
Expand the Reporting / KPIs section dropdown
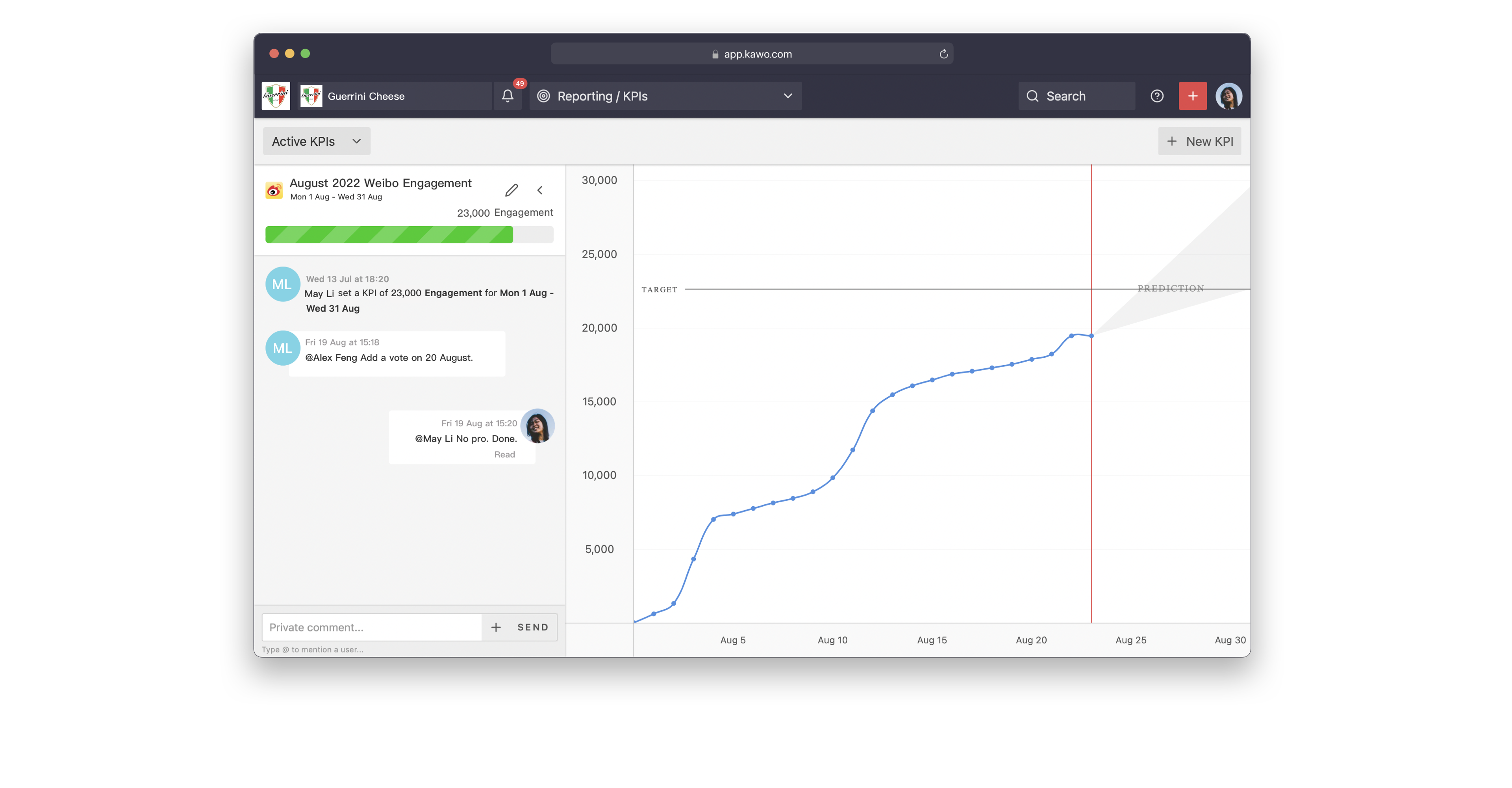click(787, 96)
